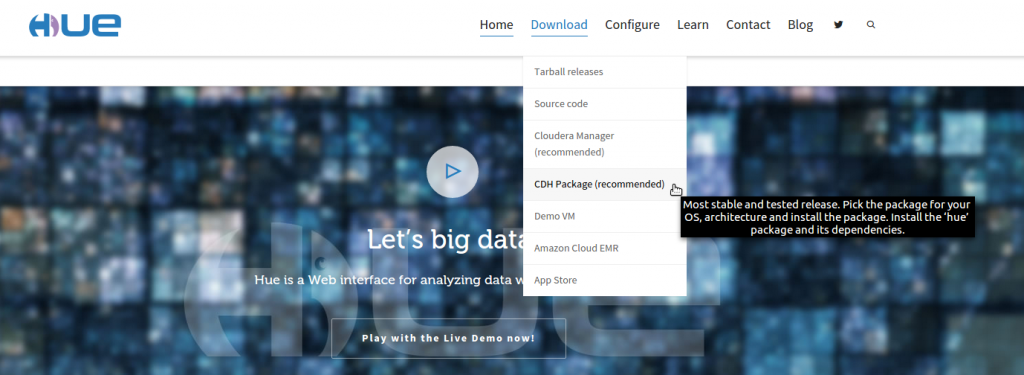
Task: Go to the Home nav item
Action: point(496,25)
